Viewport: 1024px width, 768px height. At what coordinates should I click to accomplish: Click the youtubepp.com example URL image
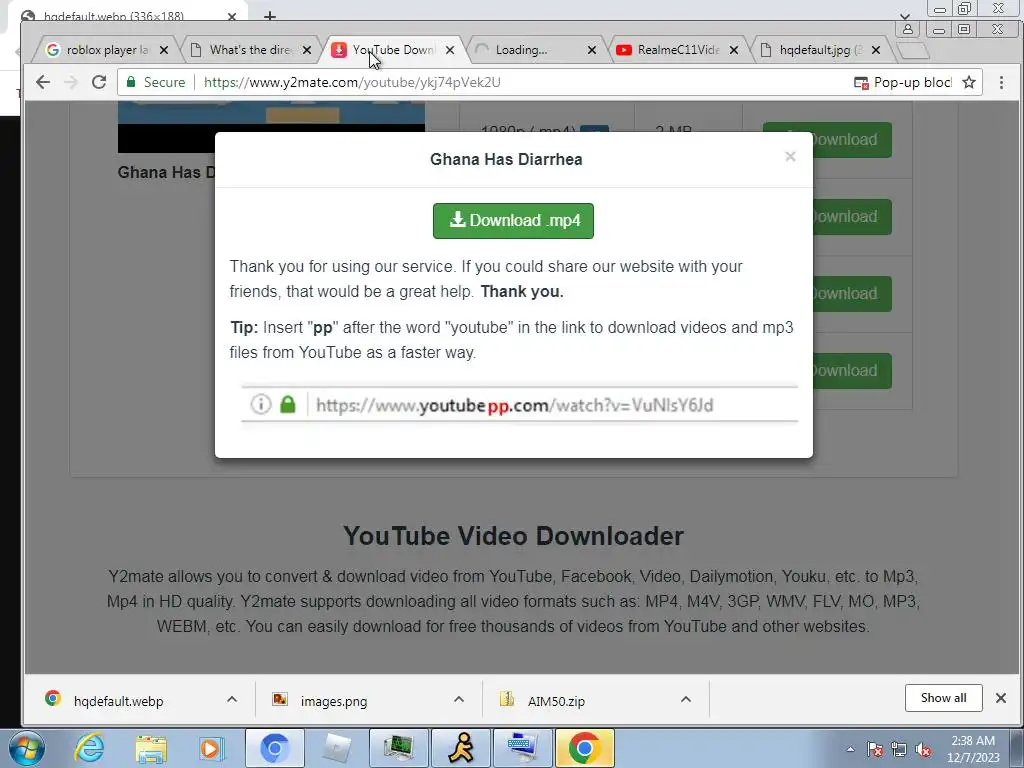click(519, 405)
